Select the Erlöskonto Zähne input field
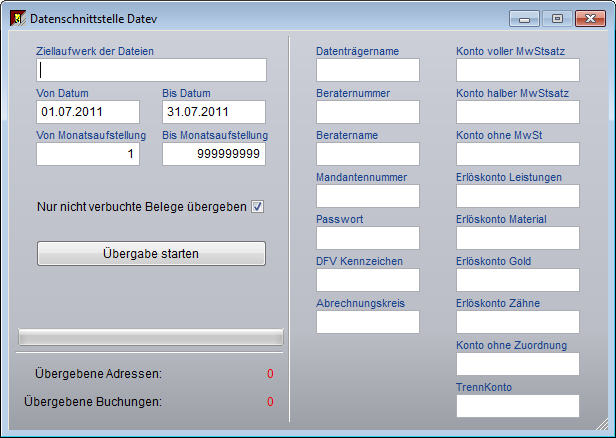616x438 pixels. coord(518,322)
